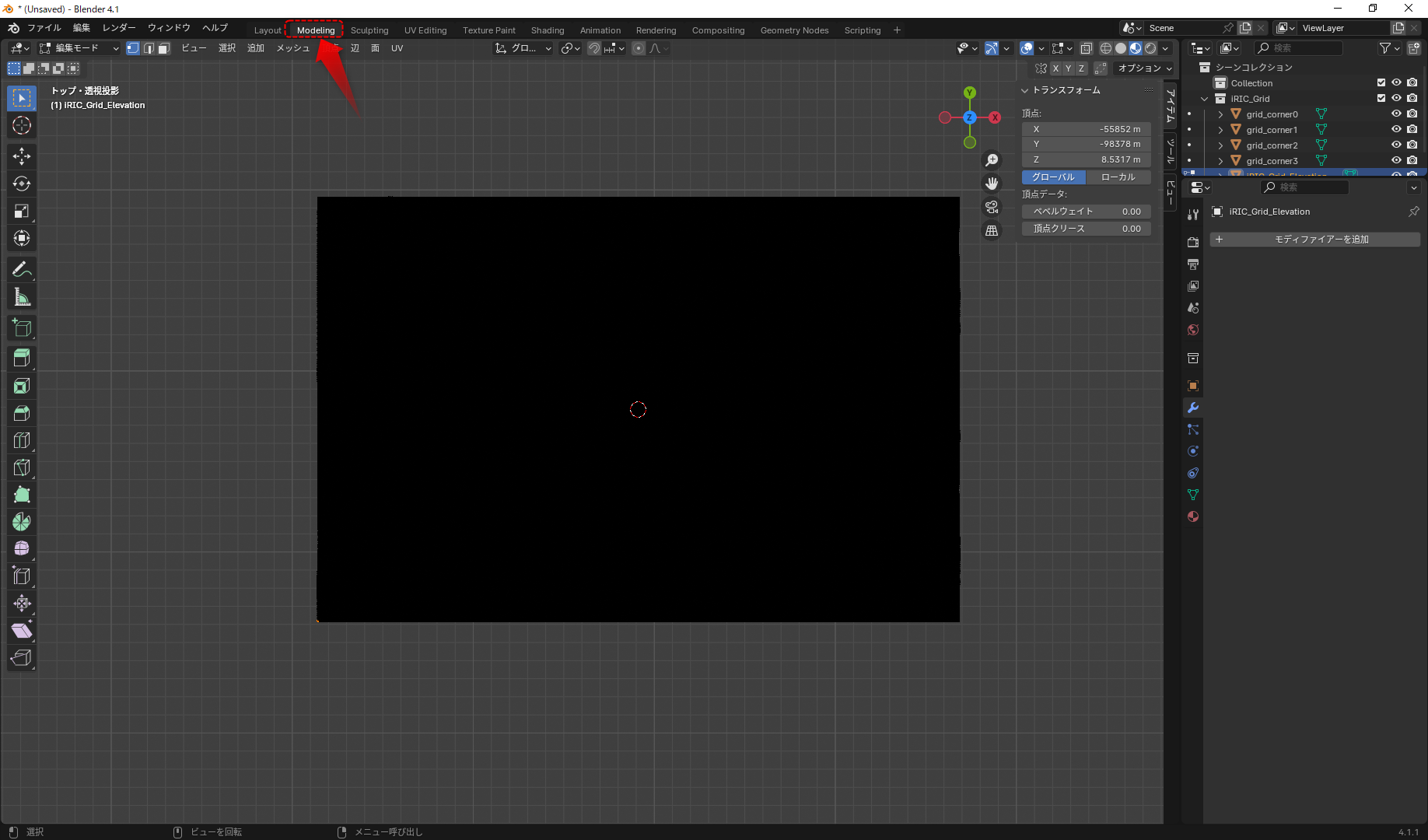Activate the Smooth vertices tool

click(22, 549)
